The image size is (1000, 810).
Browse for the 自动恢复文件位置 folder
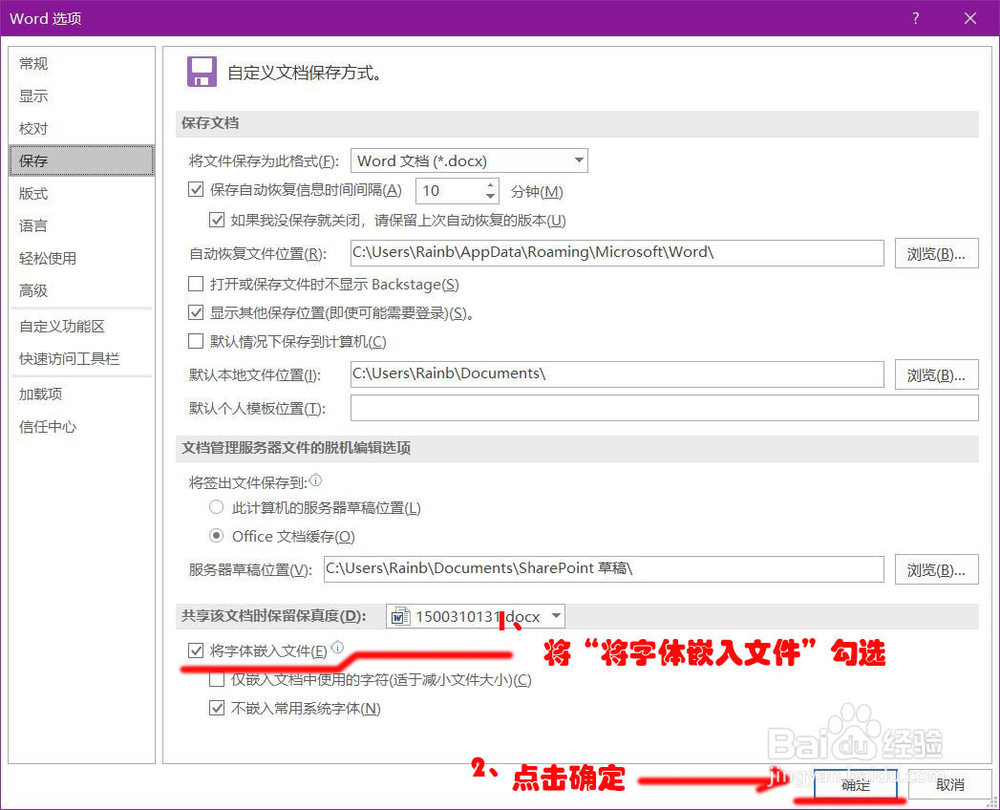coord(936,253)
